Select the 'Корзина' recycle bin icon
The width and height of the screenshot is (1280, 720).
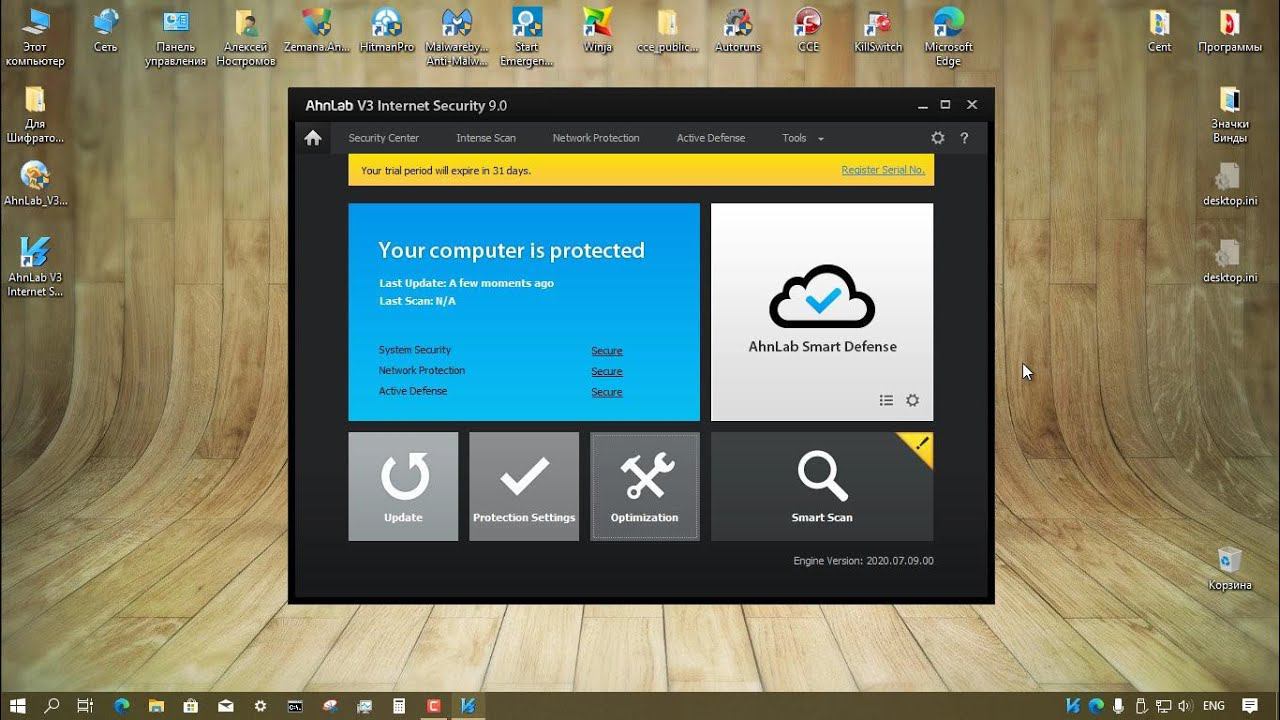click(x=1230, y=568)
